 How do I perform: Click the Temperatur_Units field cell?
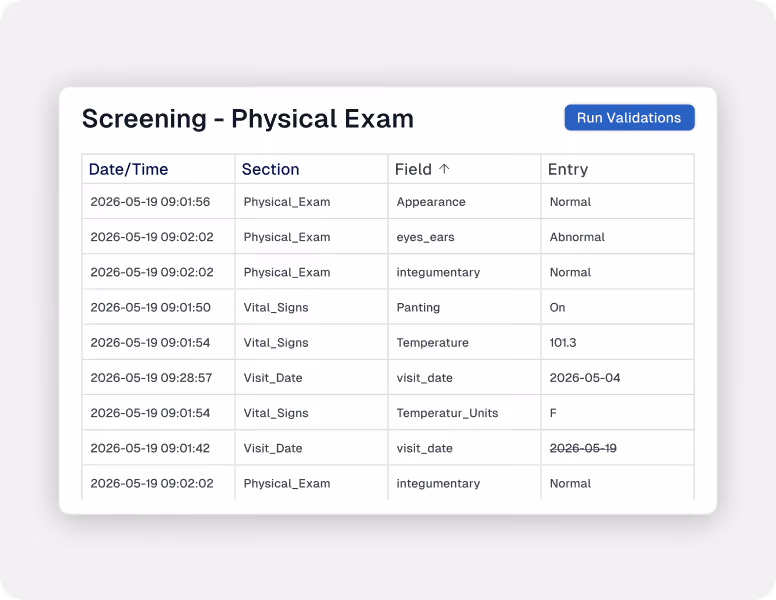pos(447,412)
